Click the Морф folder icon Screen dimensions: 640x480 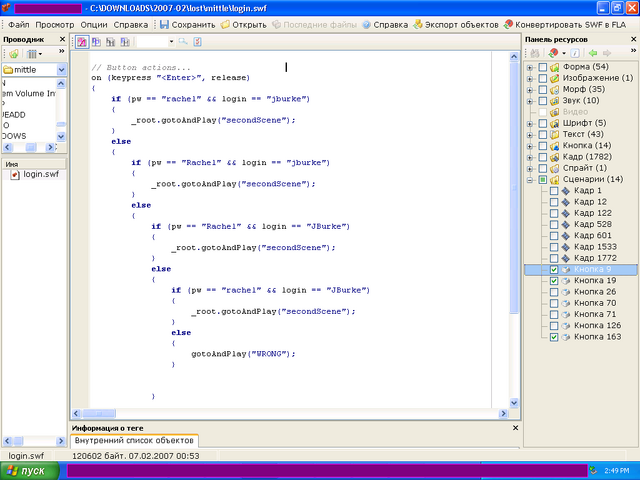pyautogui.click(x=554, y=89)
